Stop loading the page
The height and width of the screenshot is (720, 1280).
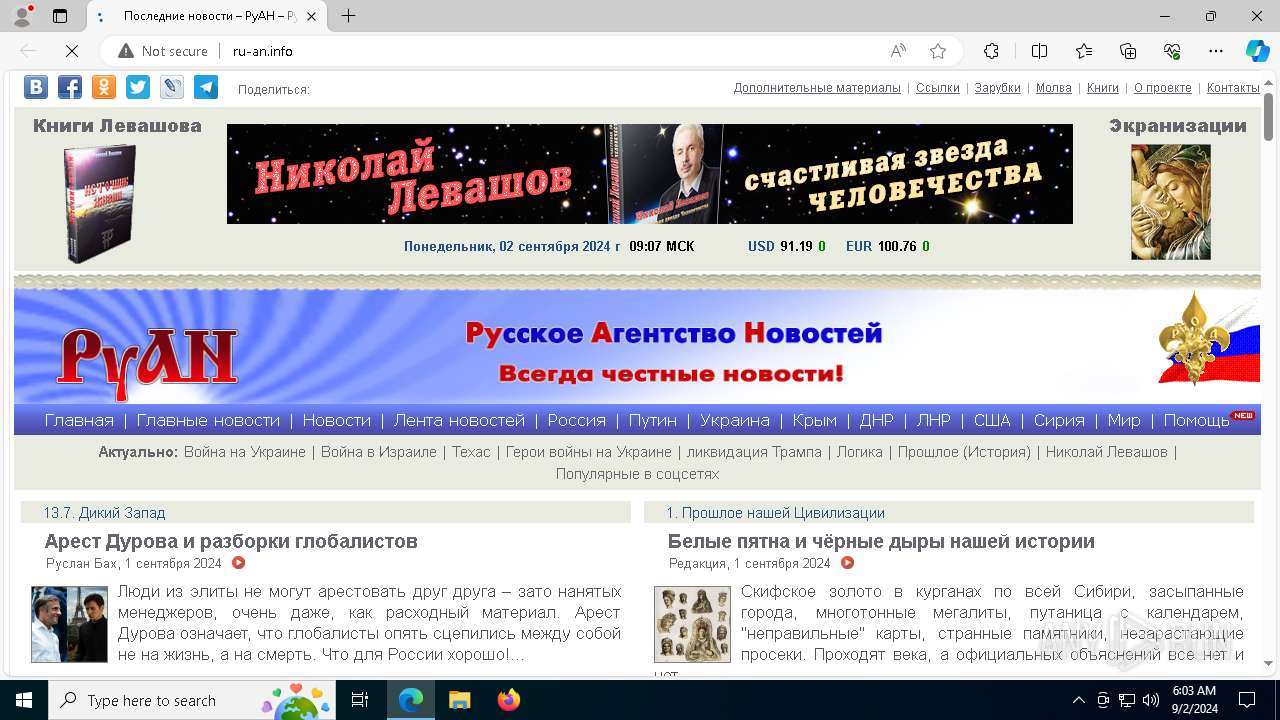71,51
